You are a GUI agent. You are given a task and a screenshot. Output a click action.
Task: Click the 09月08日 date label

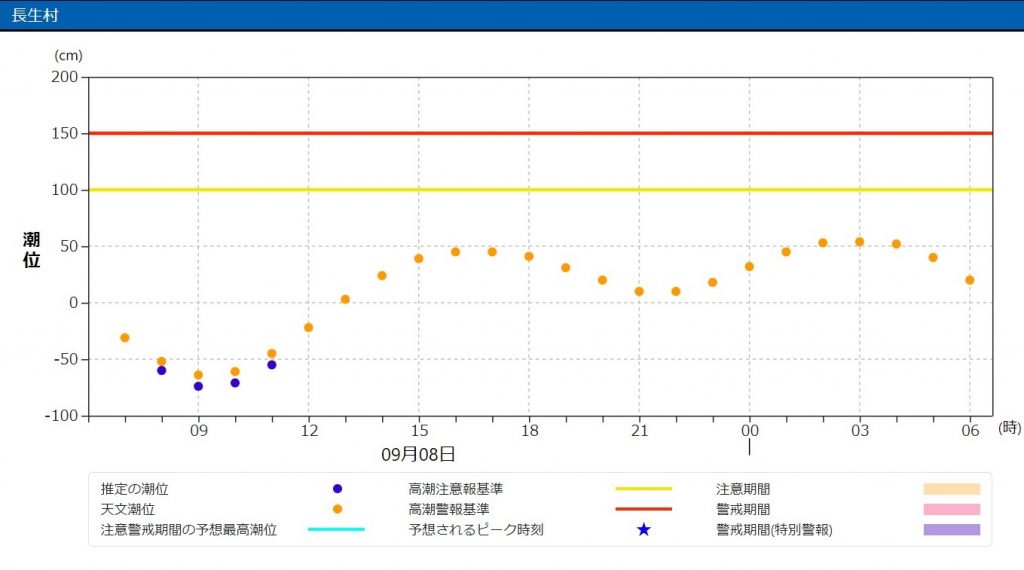(418, 454)
